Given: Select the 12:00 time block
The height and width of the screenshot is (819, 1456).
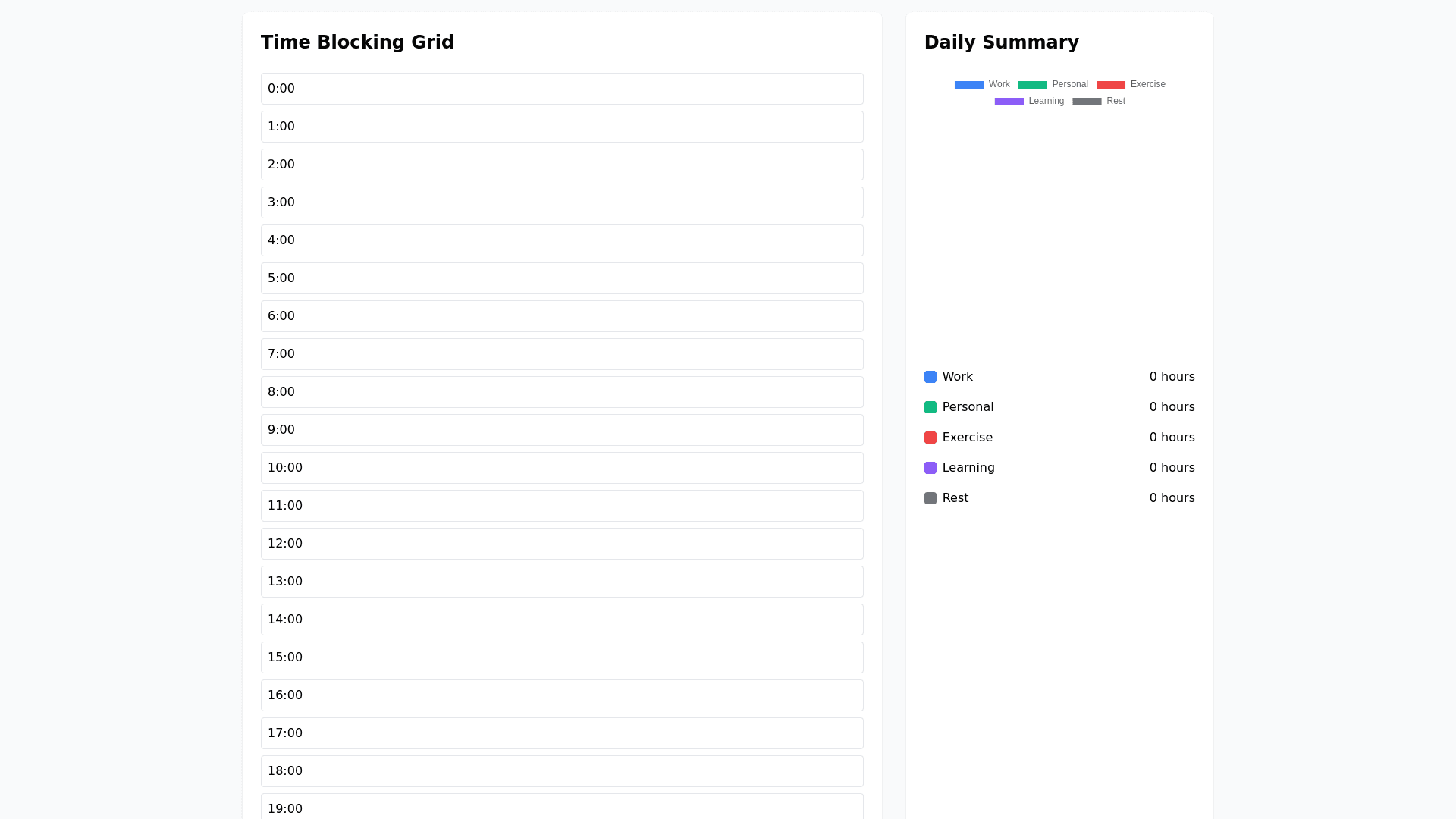Looking at the screenshot, I should tap(562, 544).
